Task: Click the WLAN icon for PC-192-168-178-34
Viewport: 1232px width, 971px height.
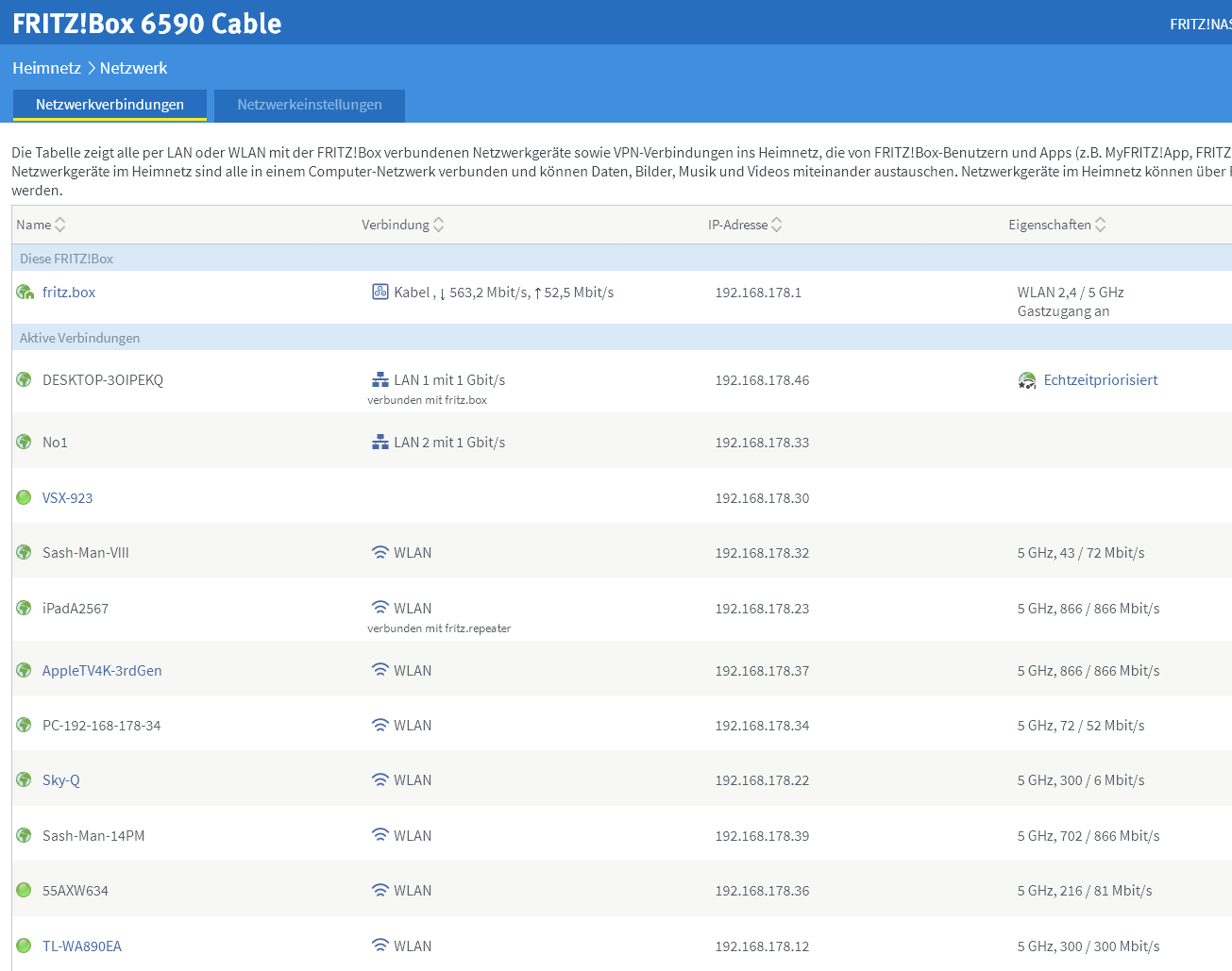Action: pyautogui.click(x=380, y=726)
